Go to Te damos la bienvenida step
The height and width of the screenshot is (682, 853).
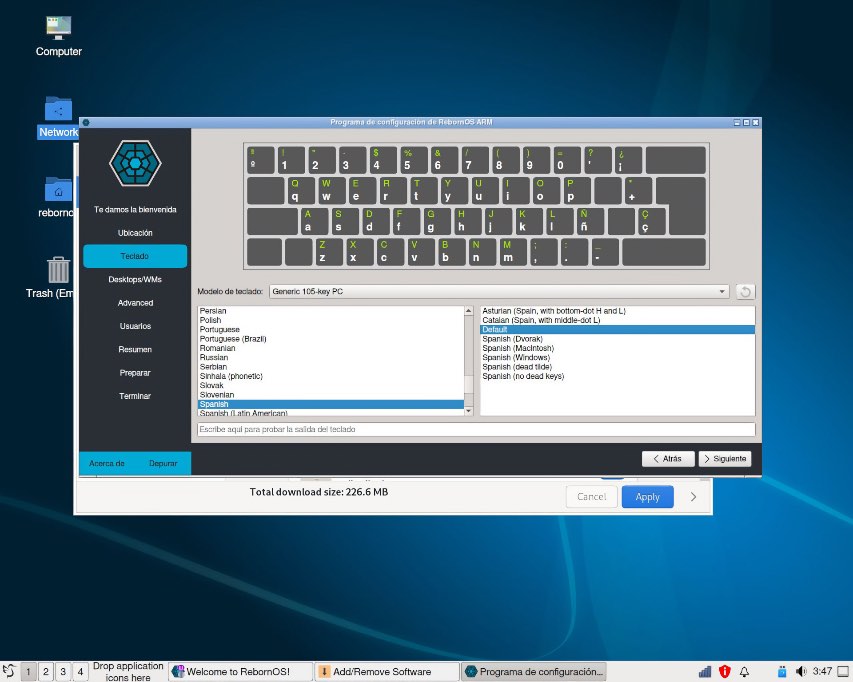(135, 209)
